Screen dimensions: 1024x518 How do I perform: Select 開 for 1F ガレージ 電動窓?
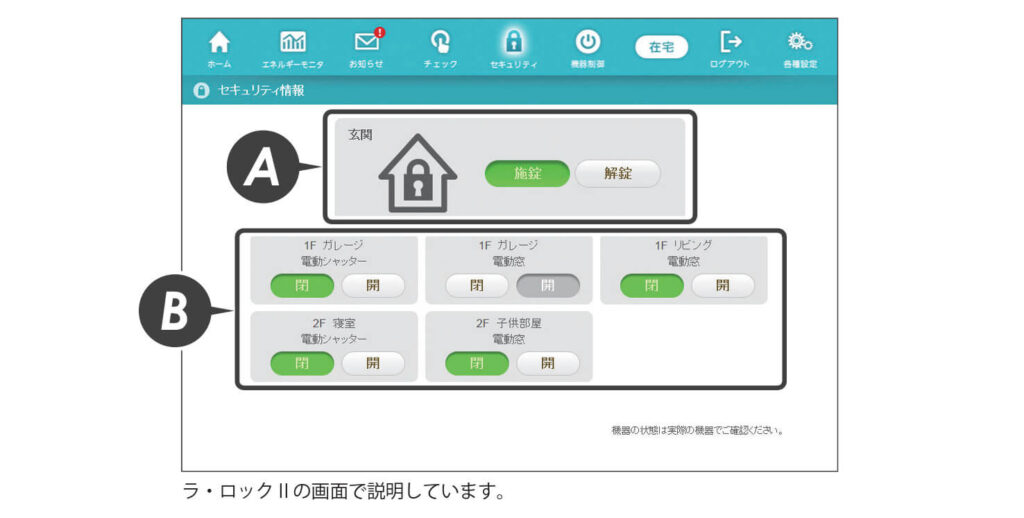pos(548,285)
